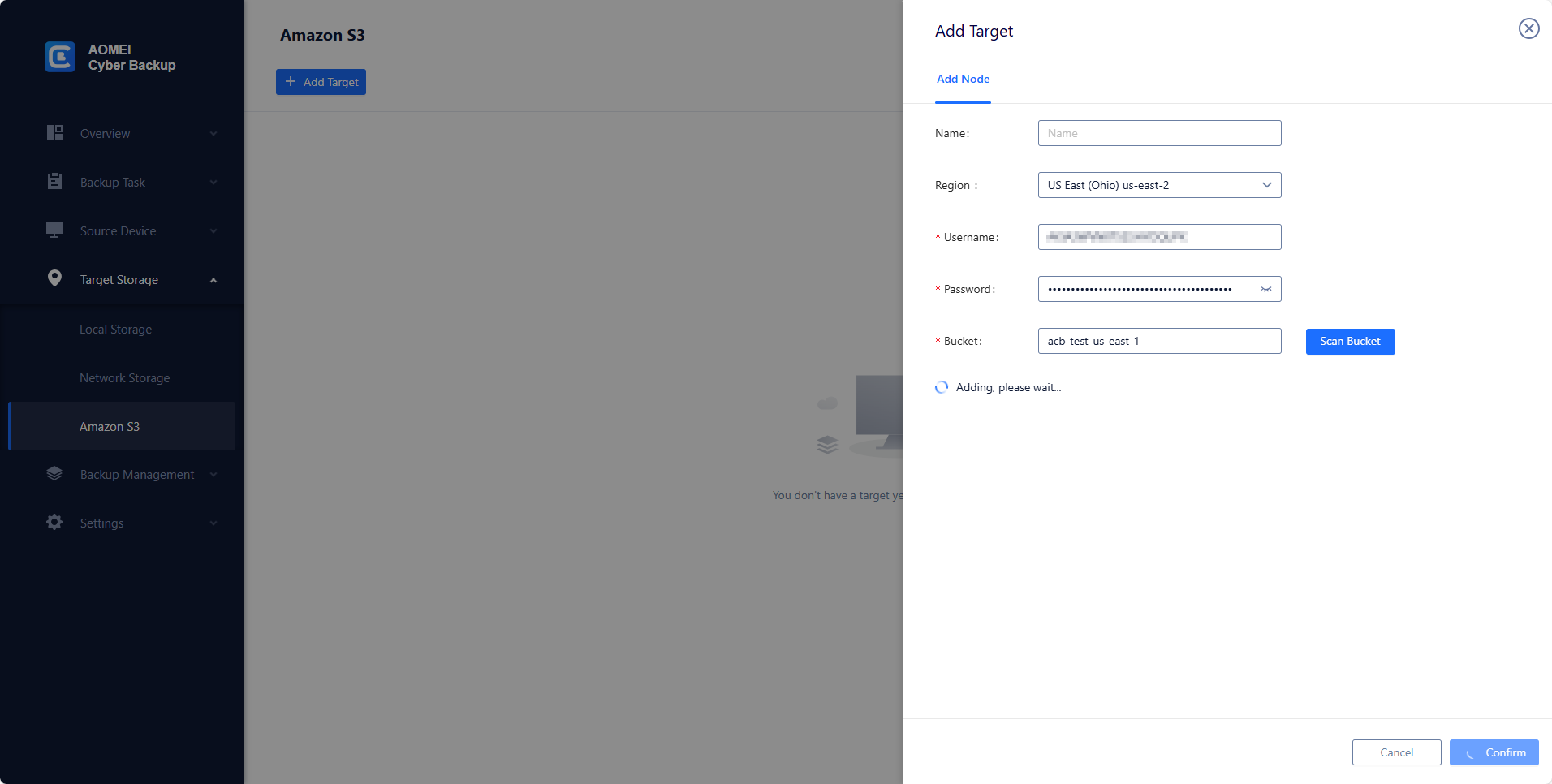Click the Confirm button
Image resolution: width=1552 pixels, height=784 pixels.
coord(1494,752)
